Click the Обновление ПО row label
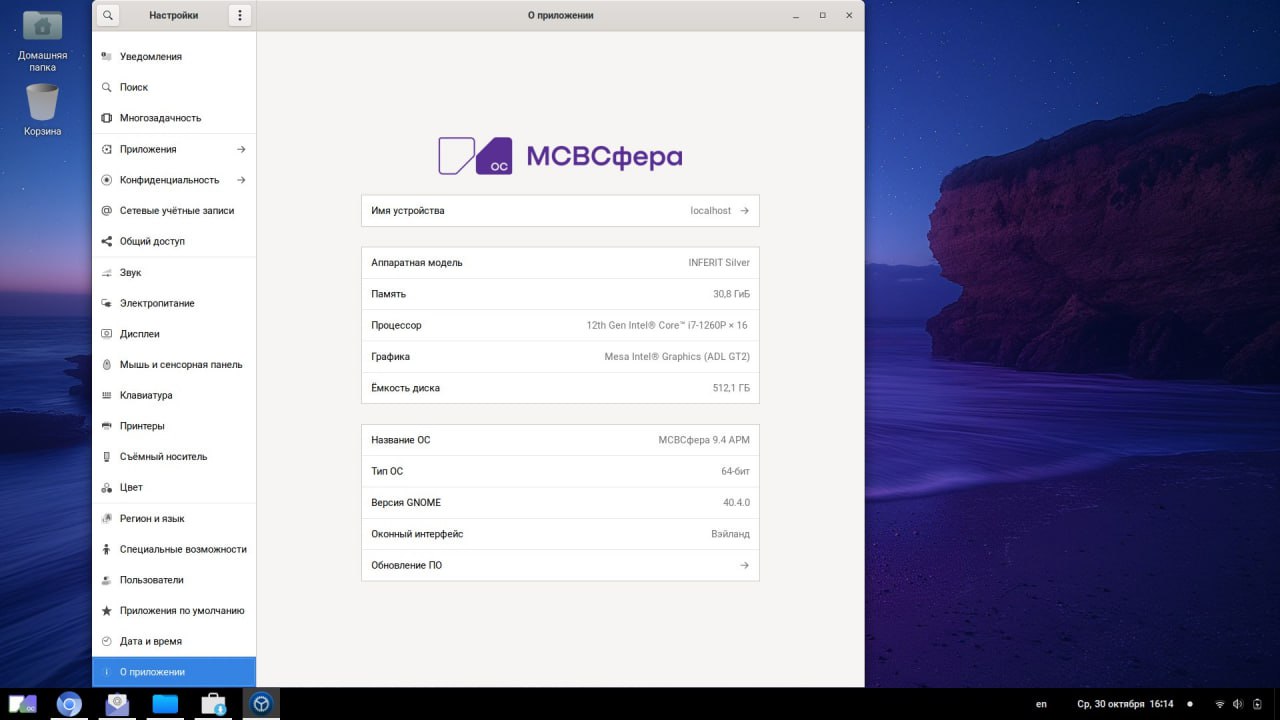Viewport: 1280px width, 720px height. [406, 565]
